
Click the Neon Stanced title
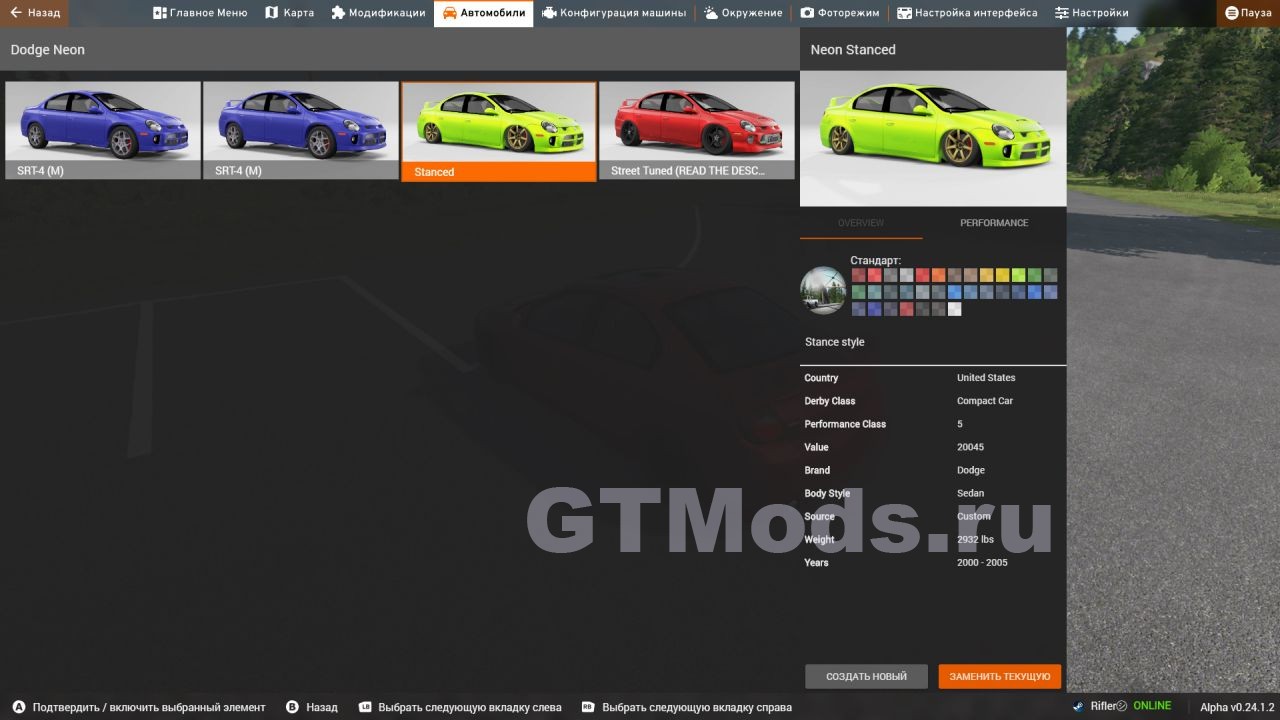pos(853,49)
